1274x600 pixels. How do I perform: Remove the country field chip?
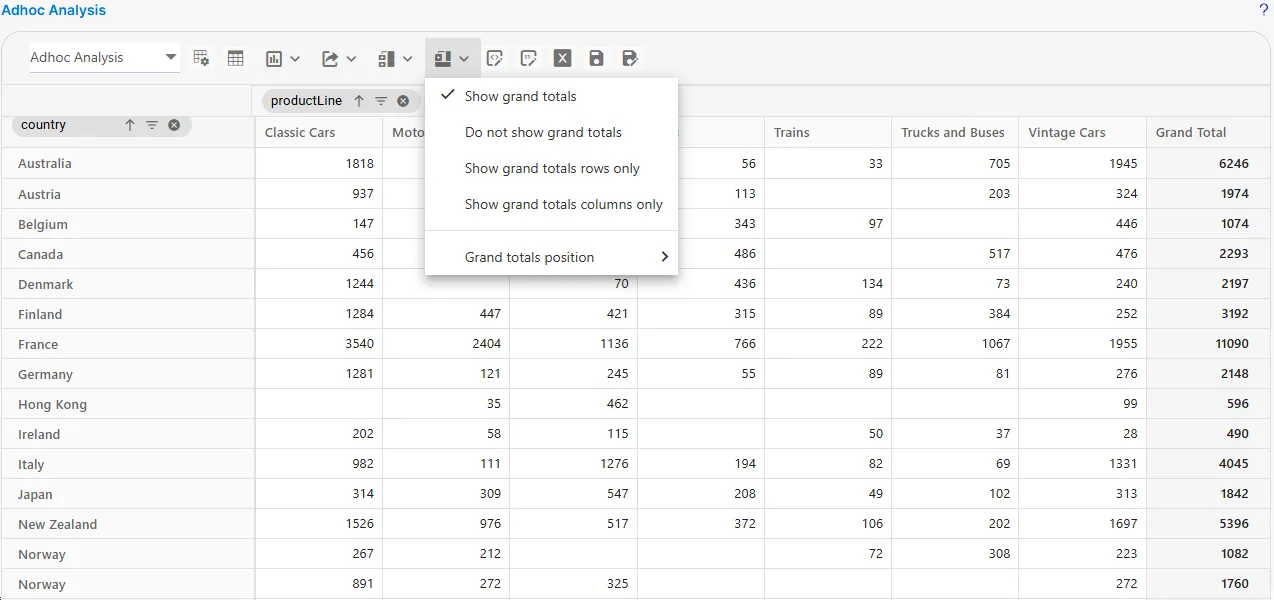[x=174, y=125]
